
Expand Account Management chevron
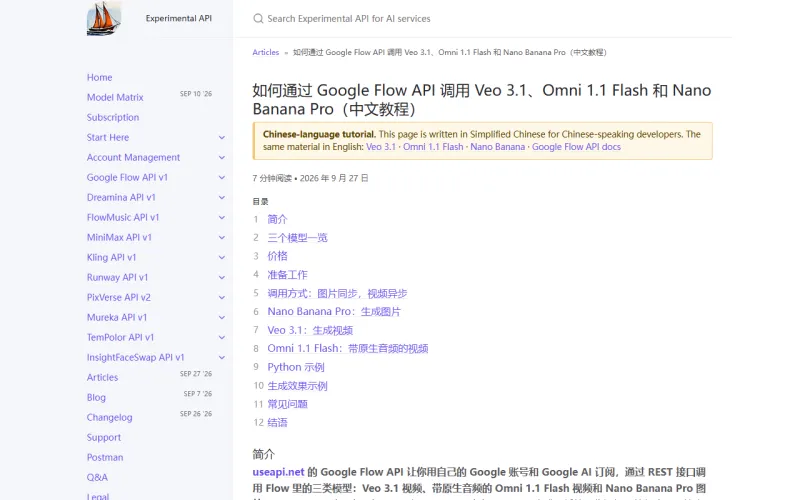(222, 158)
